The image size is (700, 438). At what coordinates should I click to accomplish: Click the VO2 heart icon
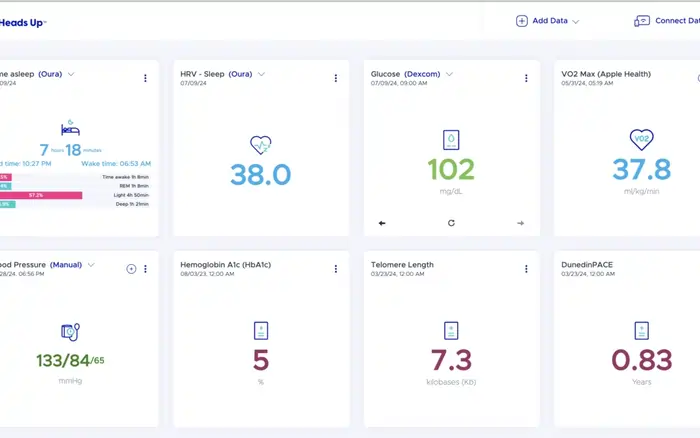(642, 139)
